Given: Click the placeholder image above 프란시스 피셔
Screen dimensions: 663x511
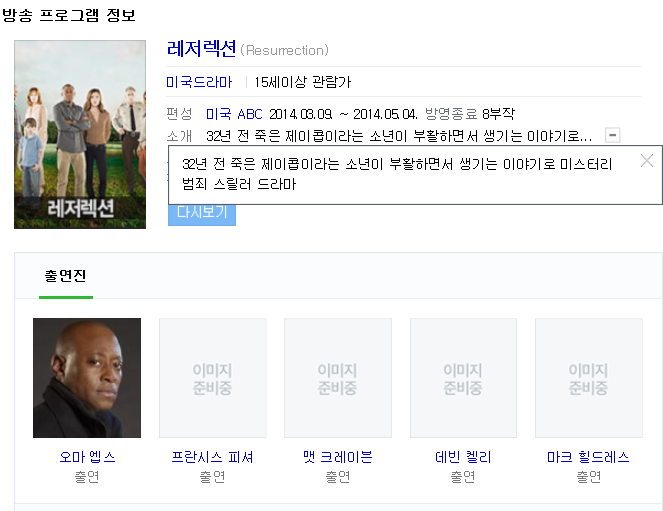Looking at the screenshot, I should click(213, 378).
